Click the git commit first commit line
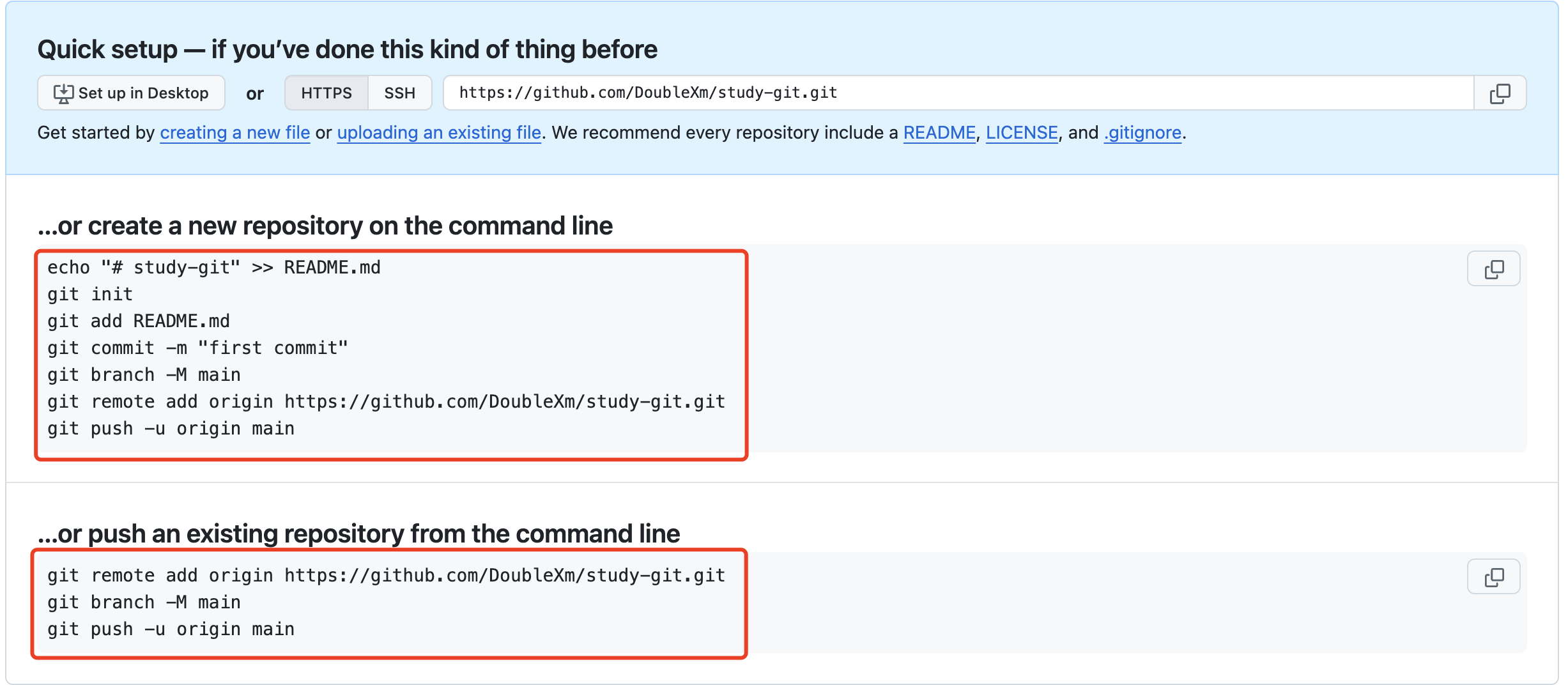The height and width of the screenshot is (685, 1568). coord(198,348)
